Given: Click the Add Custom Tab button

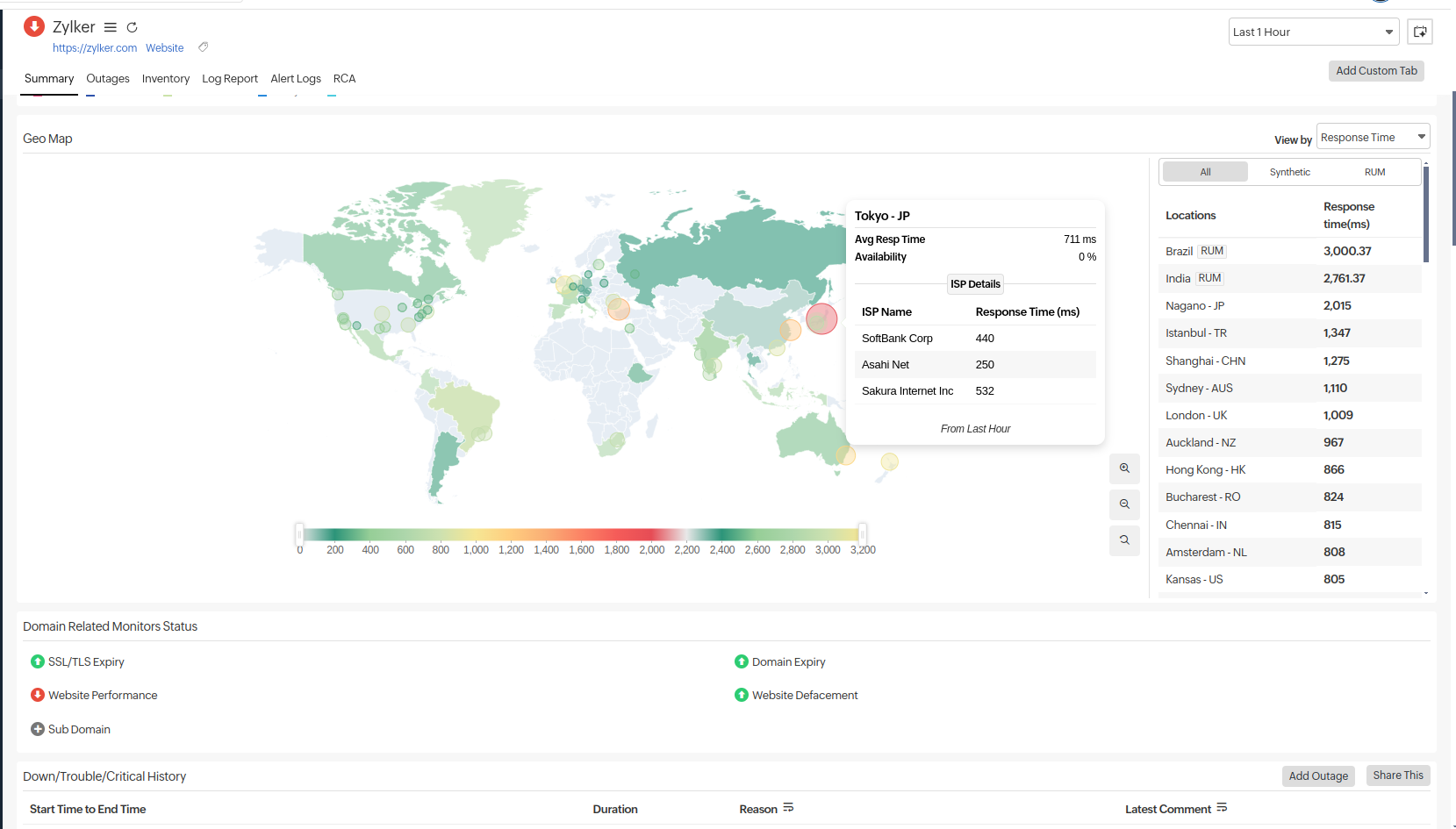Looking at the screenshot, I should tap(1375, 71).
